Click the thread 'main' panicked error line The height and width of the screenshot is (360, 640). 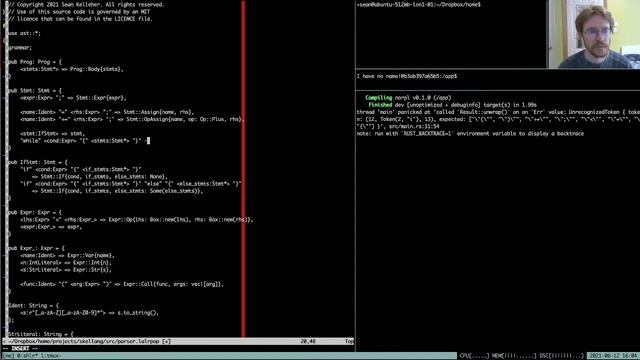pos(498,112)
